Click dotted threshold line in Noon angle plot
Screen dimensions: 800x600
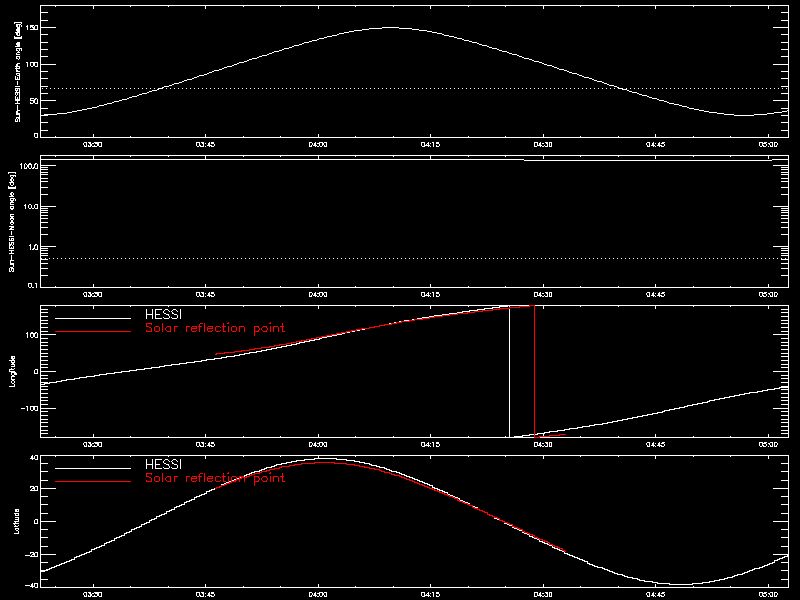pos(414,259)
